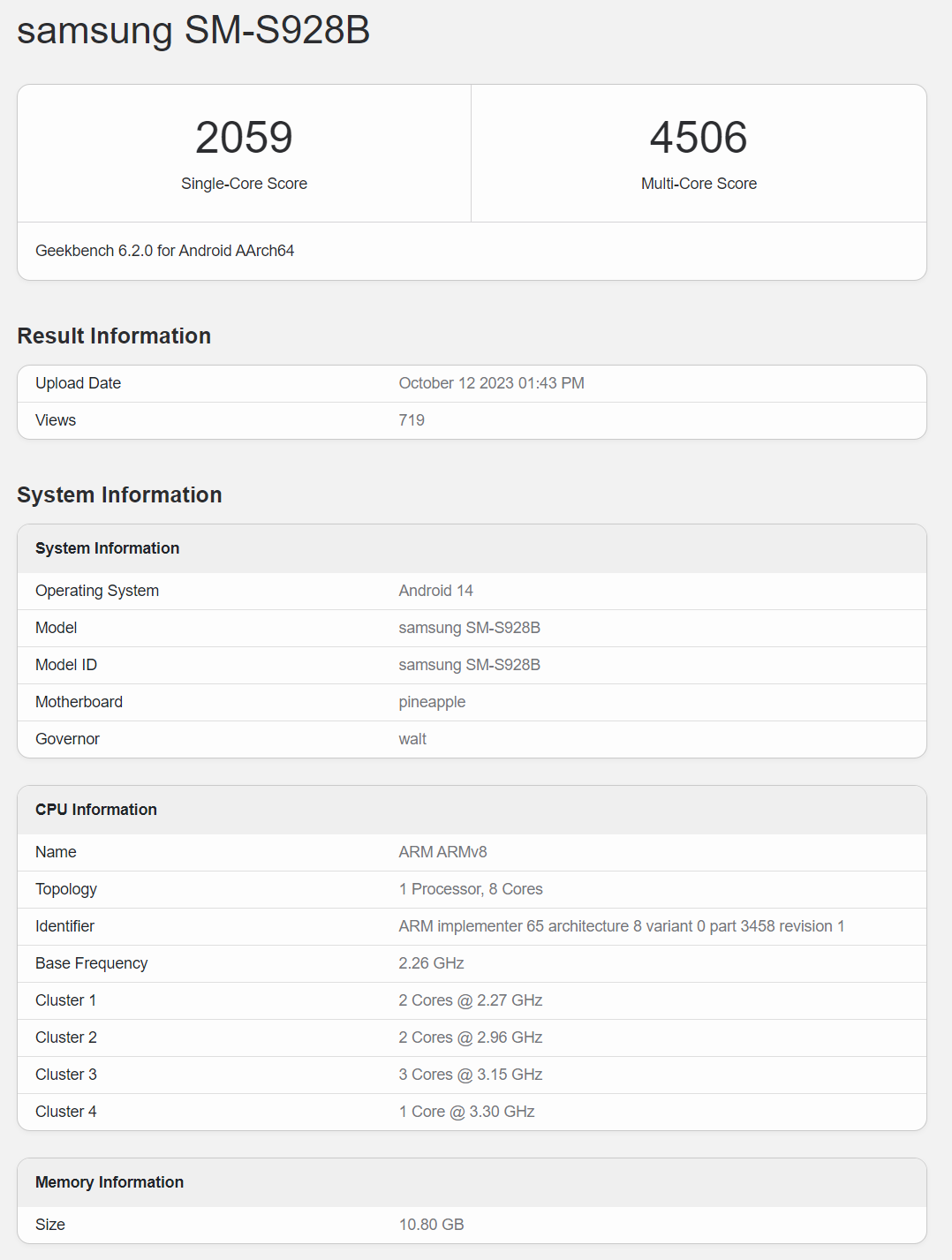
Task: Click the Result Information heading
Action: click(113, 336)
